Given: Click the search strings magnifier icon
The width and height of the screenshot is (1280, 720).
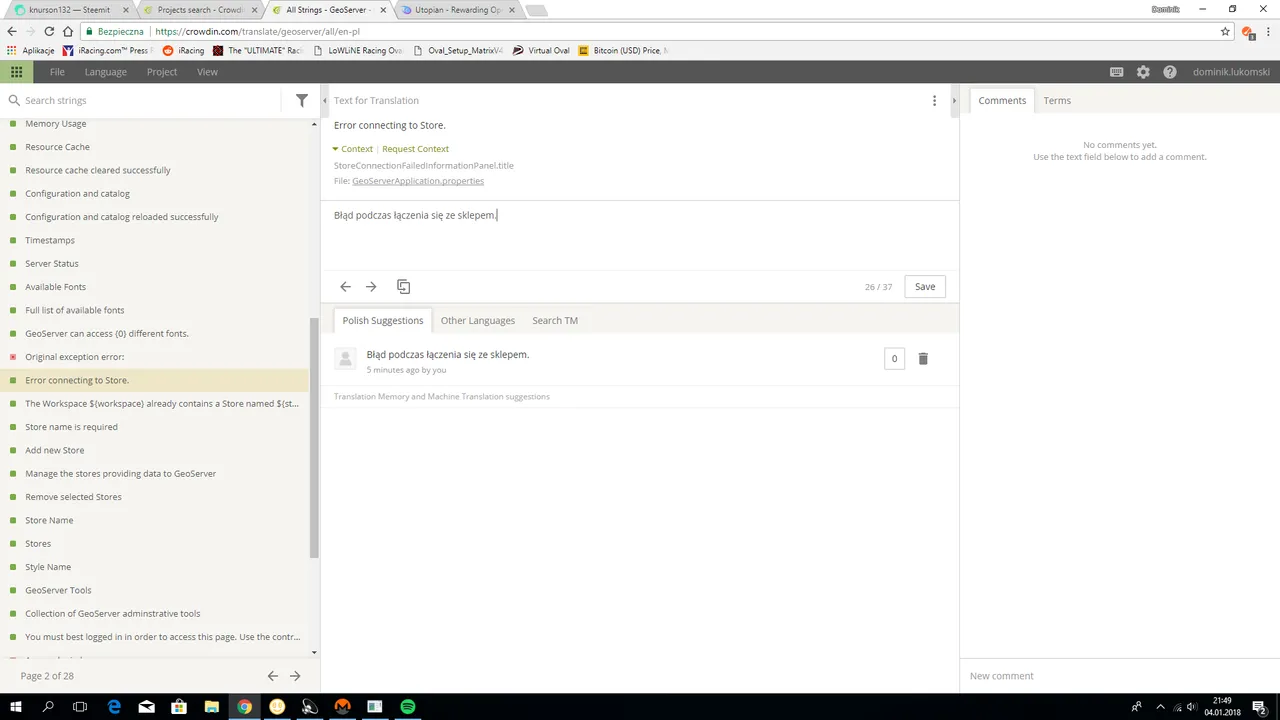Looking at the screenshot, I should coord(14,100).
